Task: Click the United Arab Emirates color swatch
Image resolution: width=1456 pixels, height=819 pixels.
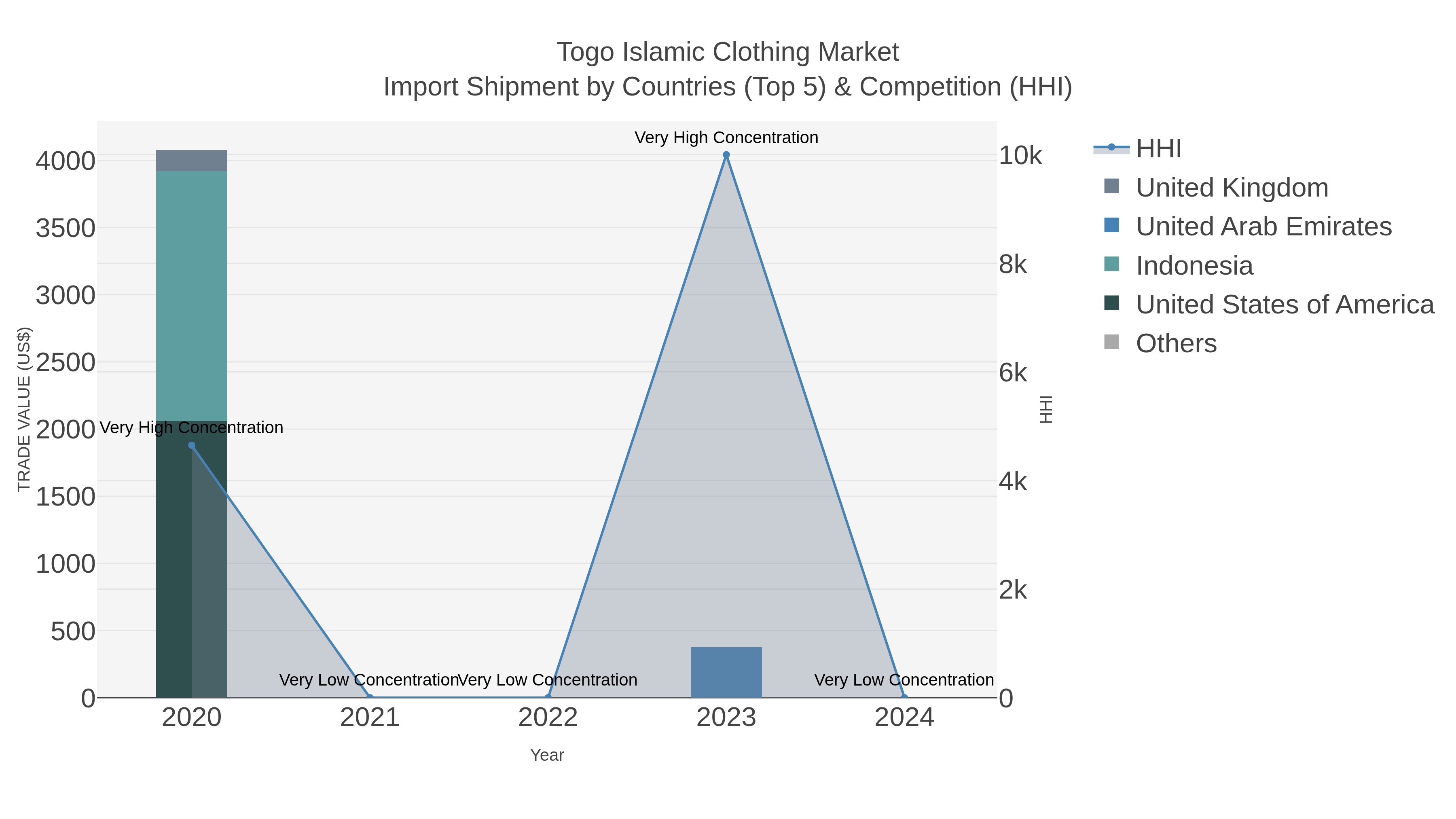Action: coord(1111,225)
